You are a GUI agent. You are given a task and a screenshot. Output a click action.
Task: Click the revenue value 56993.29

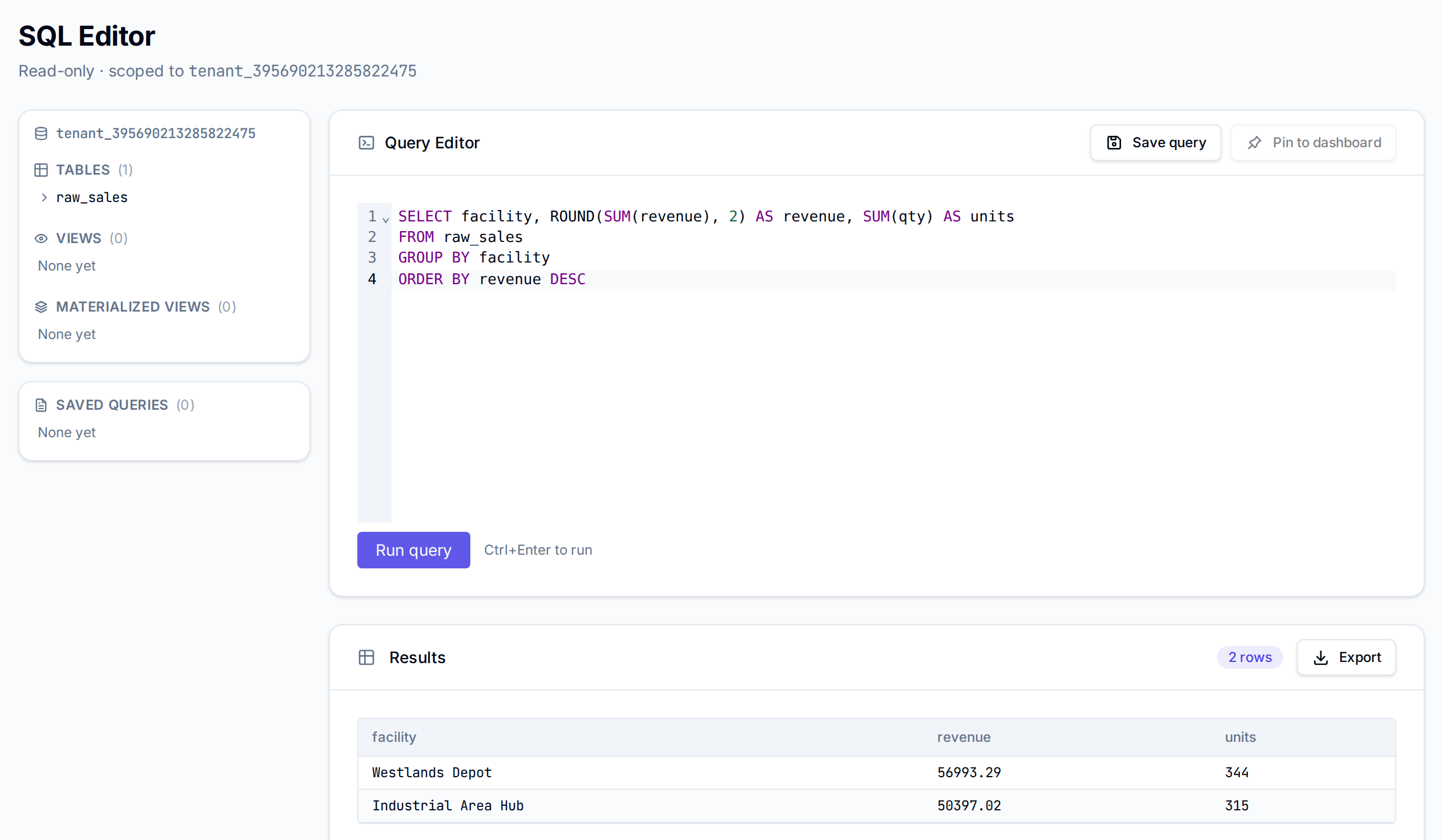[x=969, y=773]
